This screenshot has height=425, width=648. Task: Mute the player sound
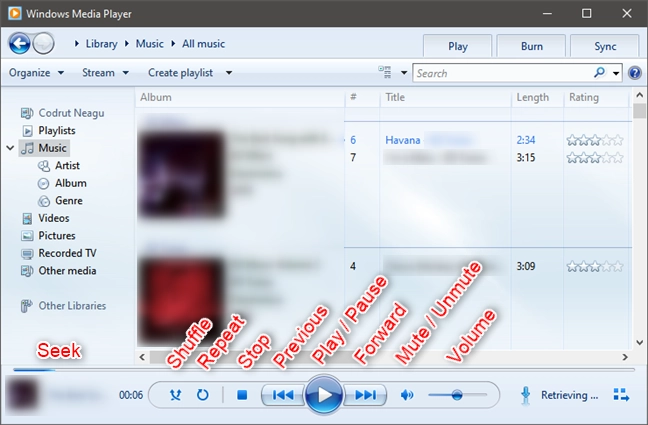pyautogui.click(x=407, y=395)
